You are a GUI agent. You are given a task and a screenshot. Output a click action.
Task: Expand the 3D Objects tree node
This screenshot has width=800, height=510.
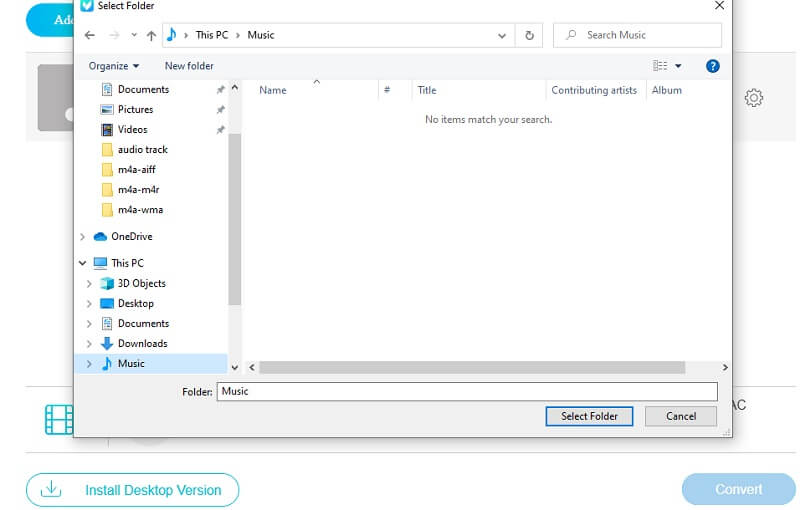[89, 283]
